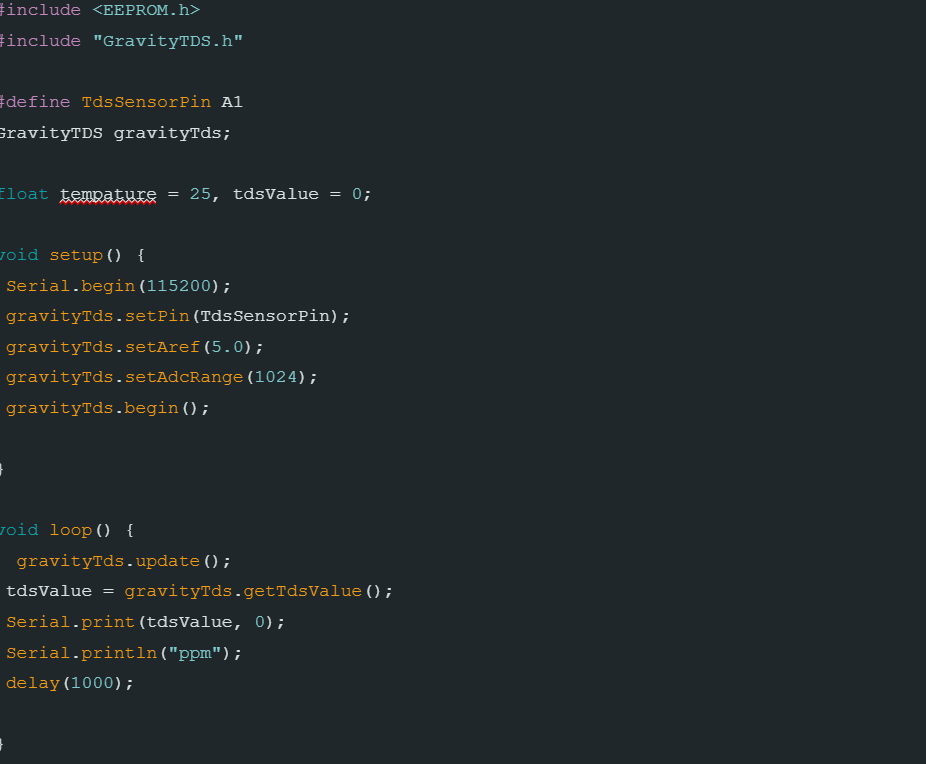Click the number 25 after tempature
The width and height of the screenshot is (926, 764).
click(x=200, y=194)
